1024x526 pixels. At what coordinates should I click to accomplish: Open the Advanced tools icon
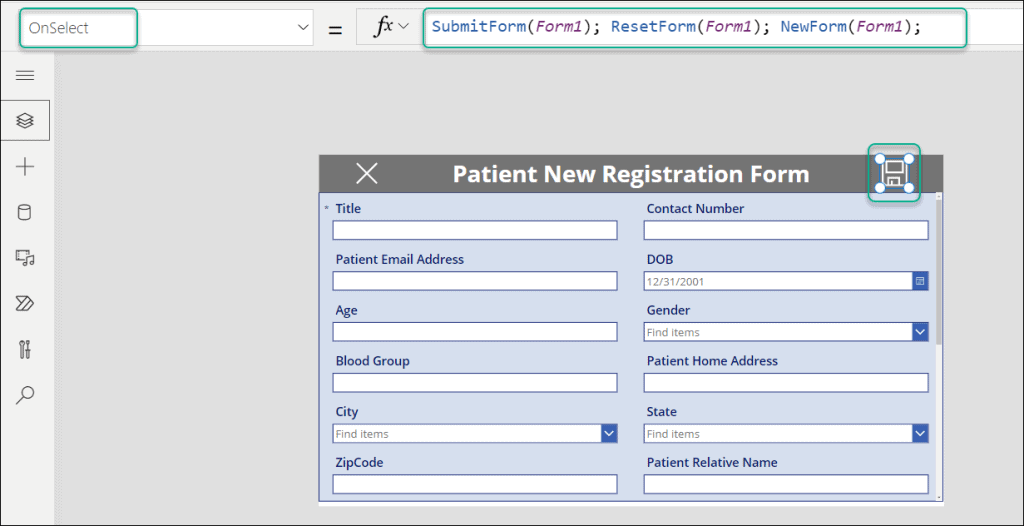(x=25, y=350)
